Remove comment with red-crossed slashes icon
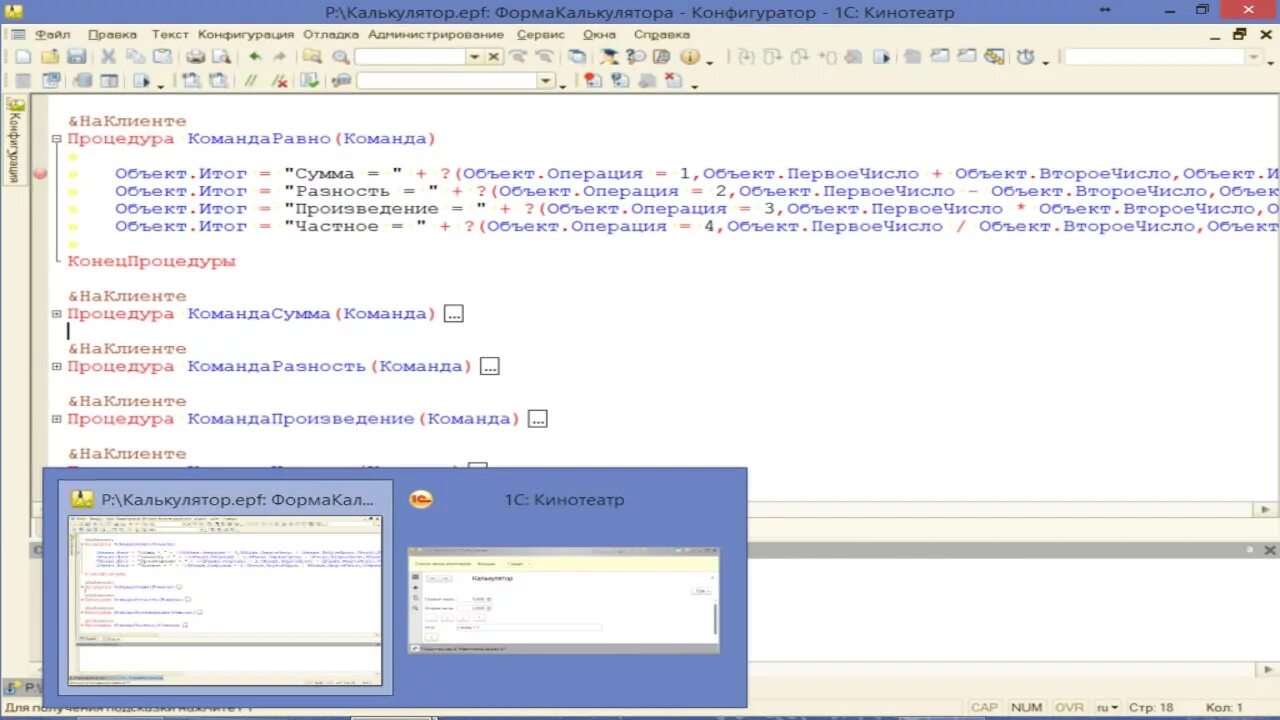Viewport: 1280px width, 720px height. (x=278, y=81)
